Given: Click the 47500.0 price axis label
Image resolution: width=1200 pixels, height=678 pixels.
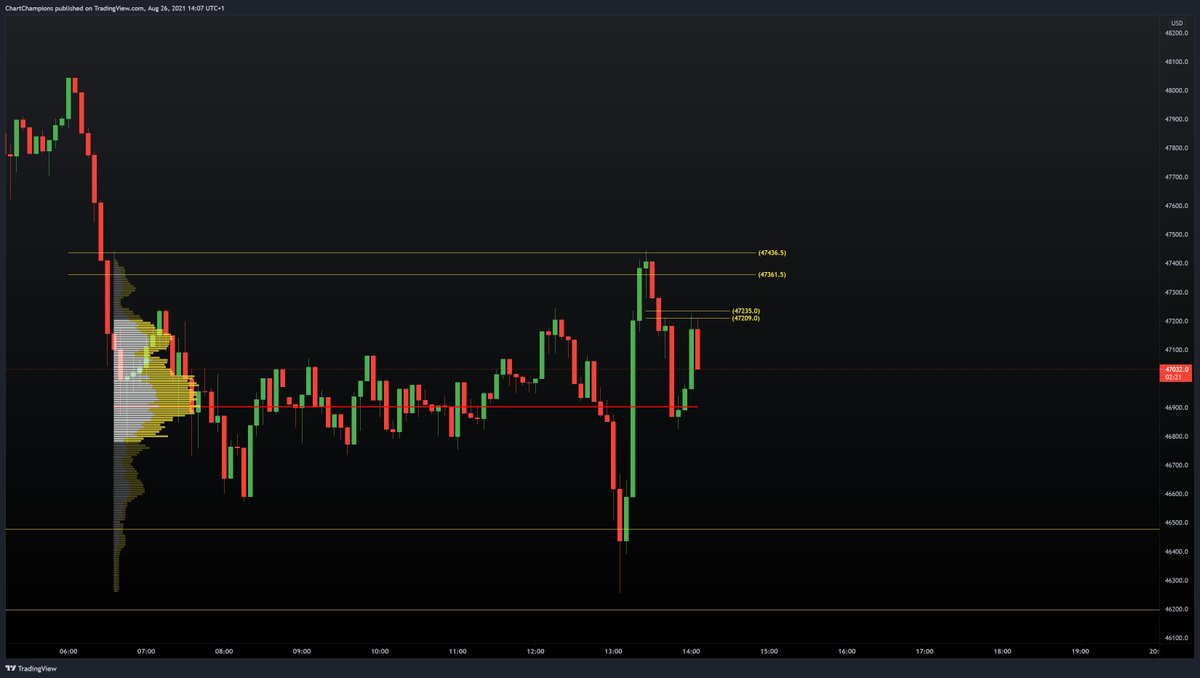Looking at the screenshot, I should 1175,235.
